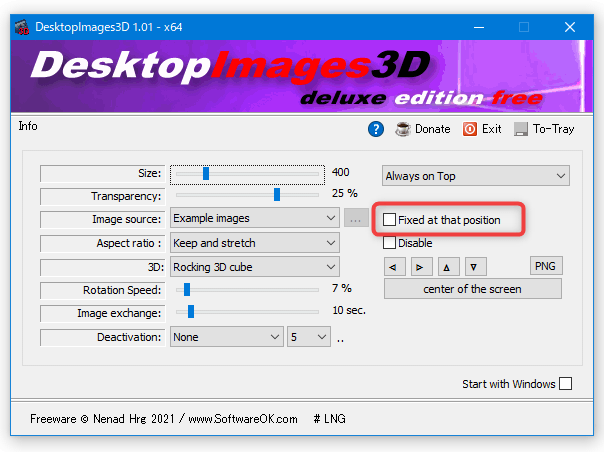Click center of the screen button
604x452 pixels.
[473, 289]
